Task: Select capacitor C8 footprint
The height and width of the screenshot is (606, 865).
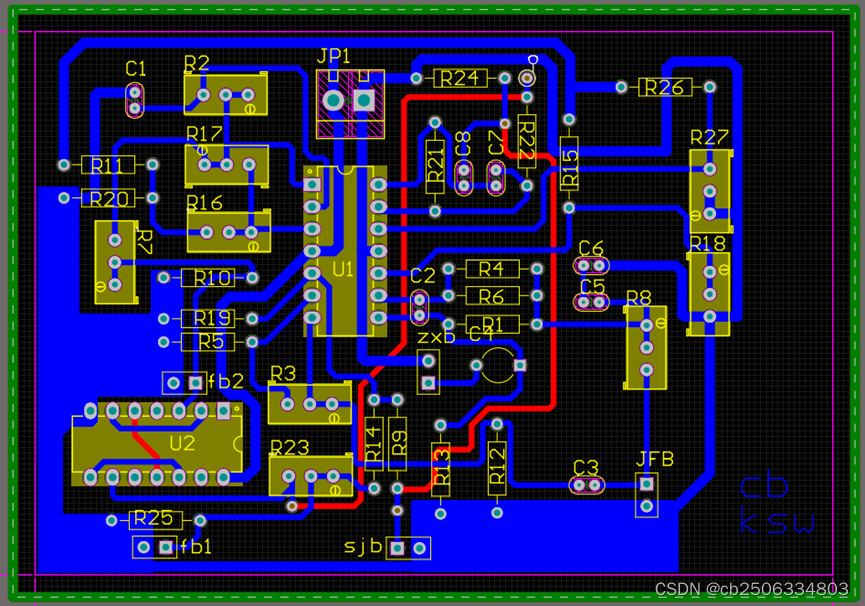Action: tap(463, 178)
